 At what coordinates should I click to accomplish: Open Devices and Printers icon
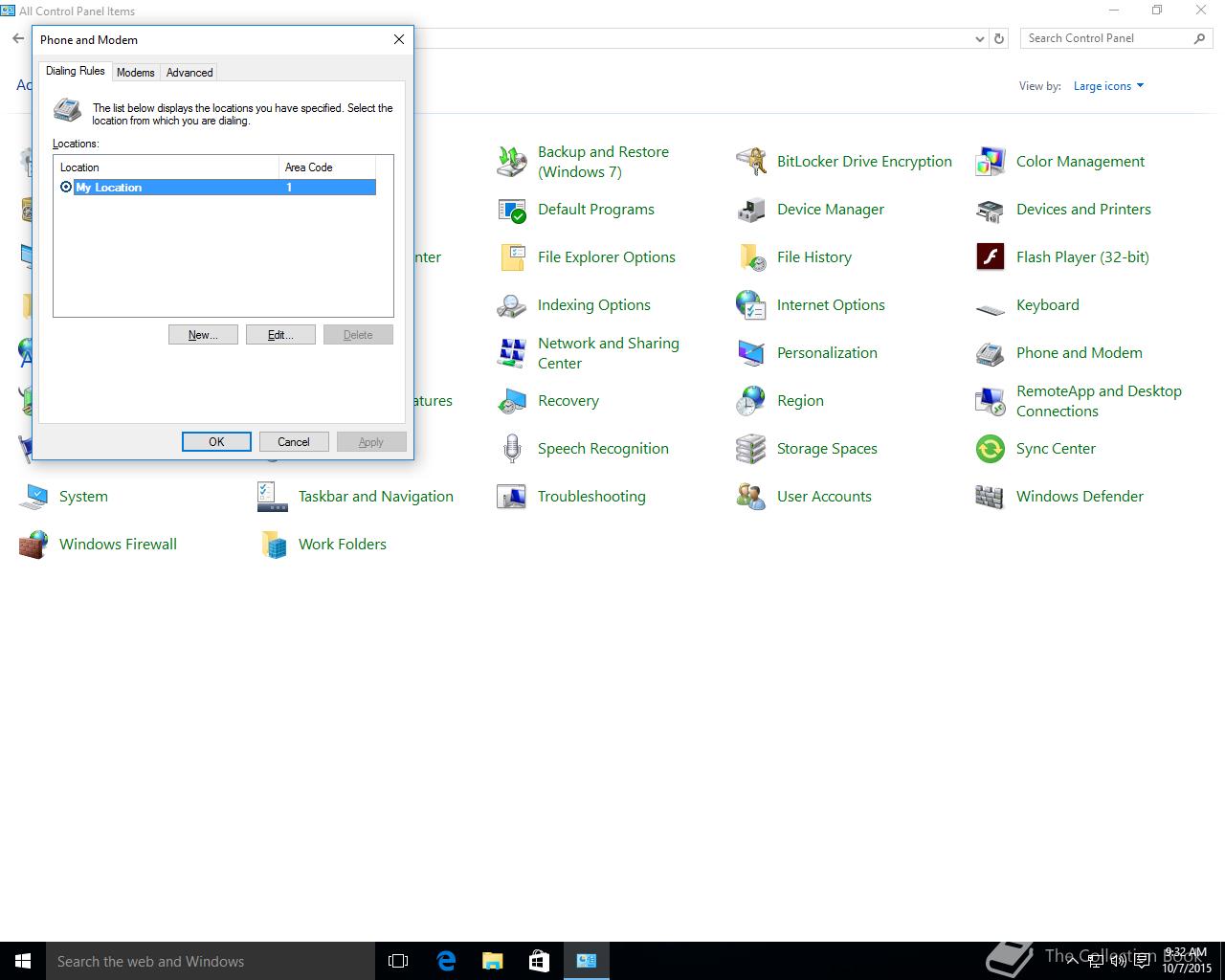pyautogui.click(x=991, y=210)
